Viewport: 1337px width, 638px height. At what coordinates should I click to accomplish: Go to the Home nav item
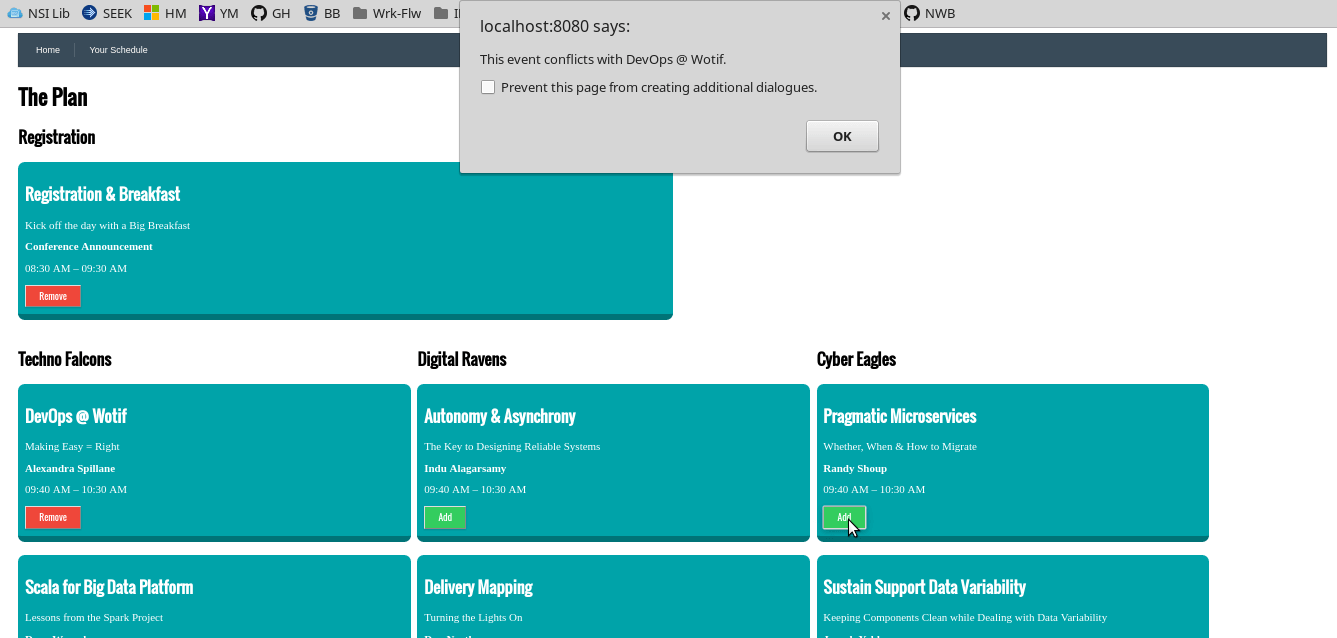pos(48,50)
